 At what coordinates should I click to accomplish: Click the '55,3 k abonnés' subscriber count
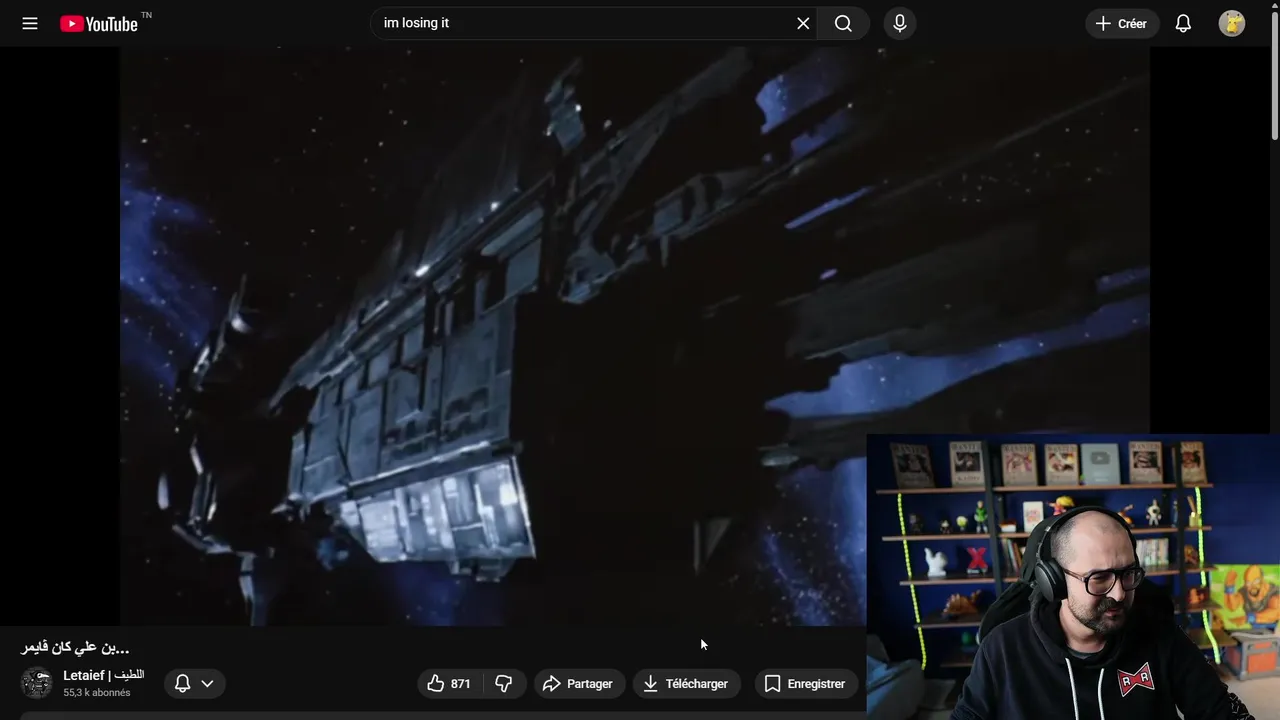[x=97, y=692]
